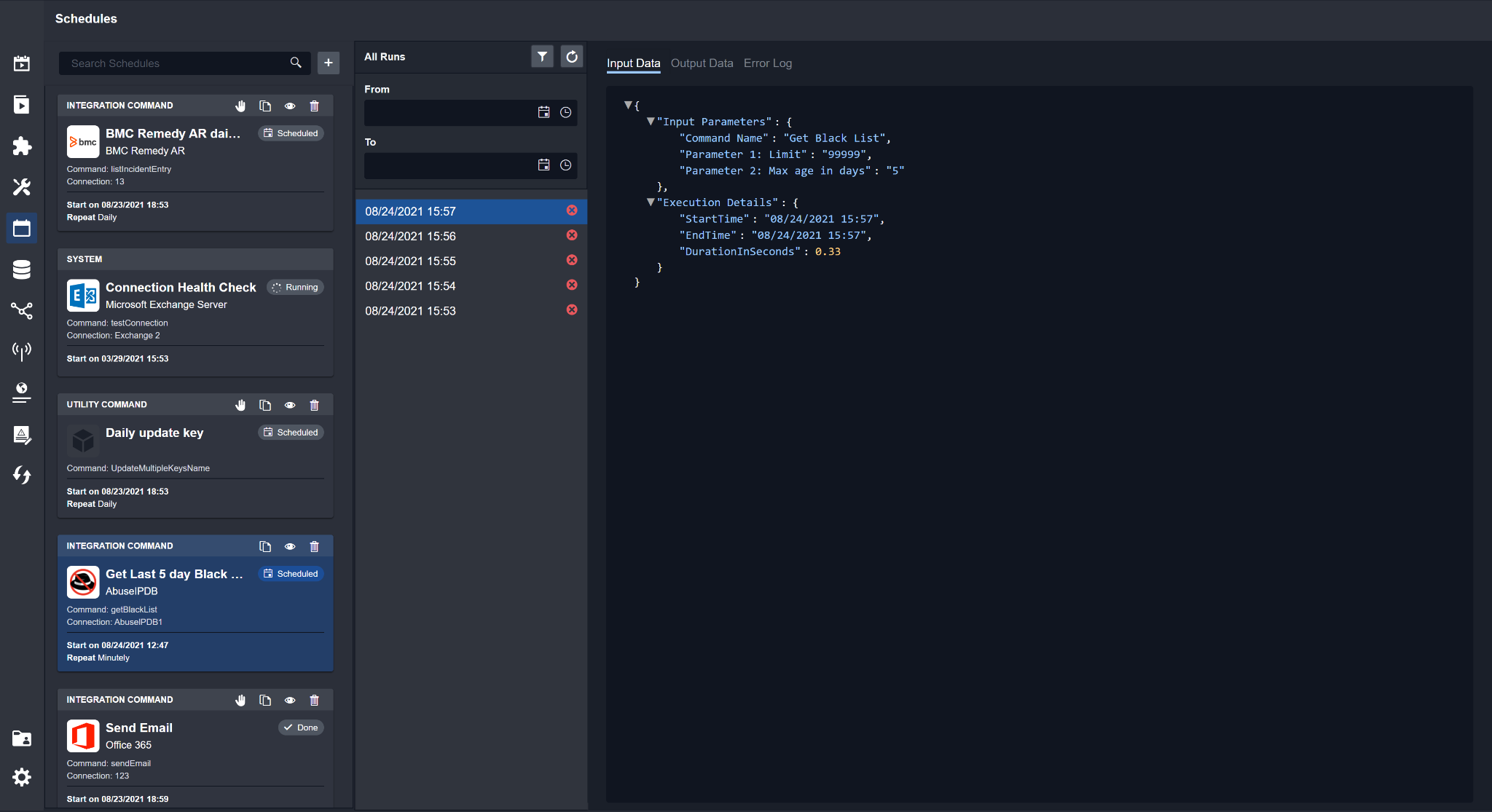Switch to the Error Log tab
1492x812 pixels.
click(767, 63)
